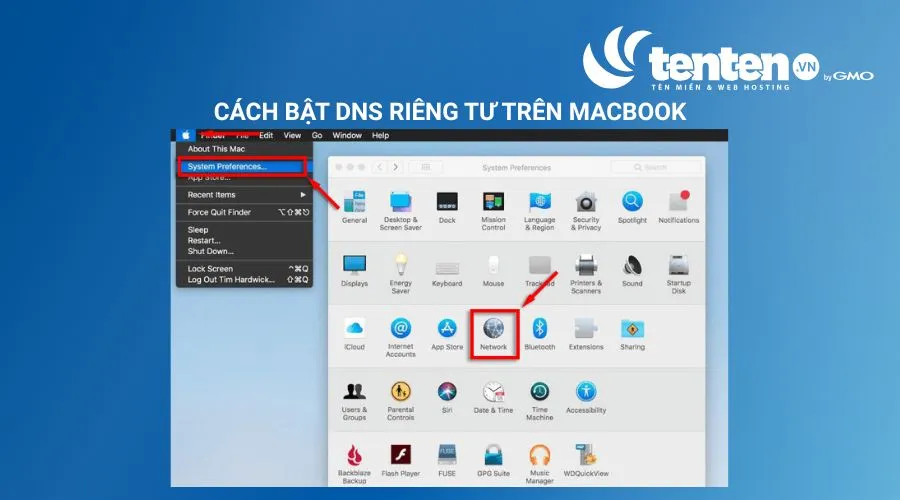This screenshot has width=900, height=500.
Task: Click the Show All grid button
Action: point(426,167)
